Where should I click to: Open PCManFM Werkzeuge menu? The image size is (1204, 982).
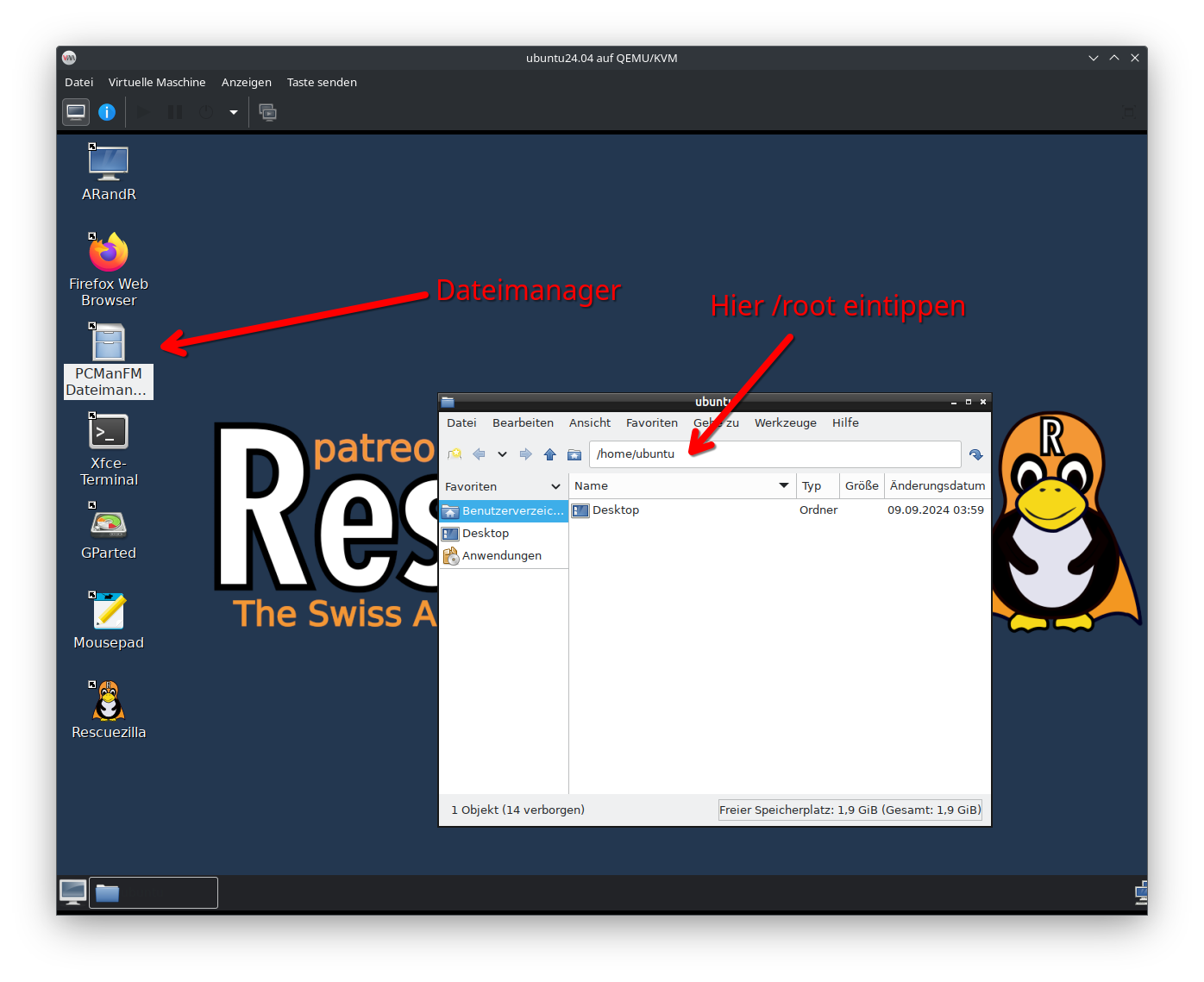786,423
